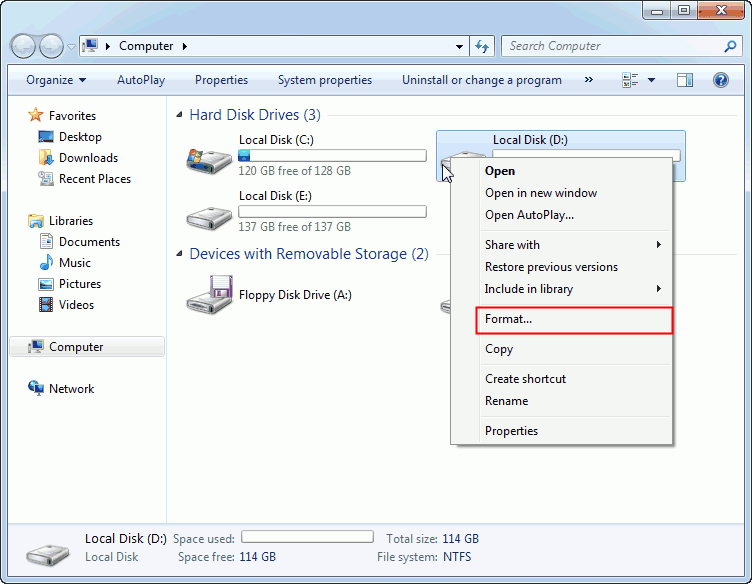The width and height of the screenshot is (752, 584).
Task: Choose Open AutoPlay... in context menu
Action: [561, 215]
